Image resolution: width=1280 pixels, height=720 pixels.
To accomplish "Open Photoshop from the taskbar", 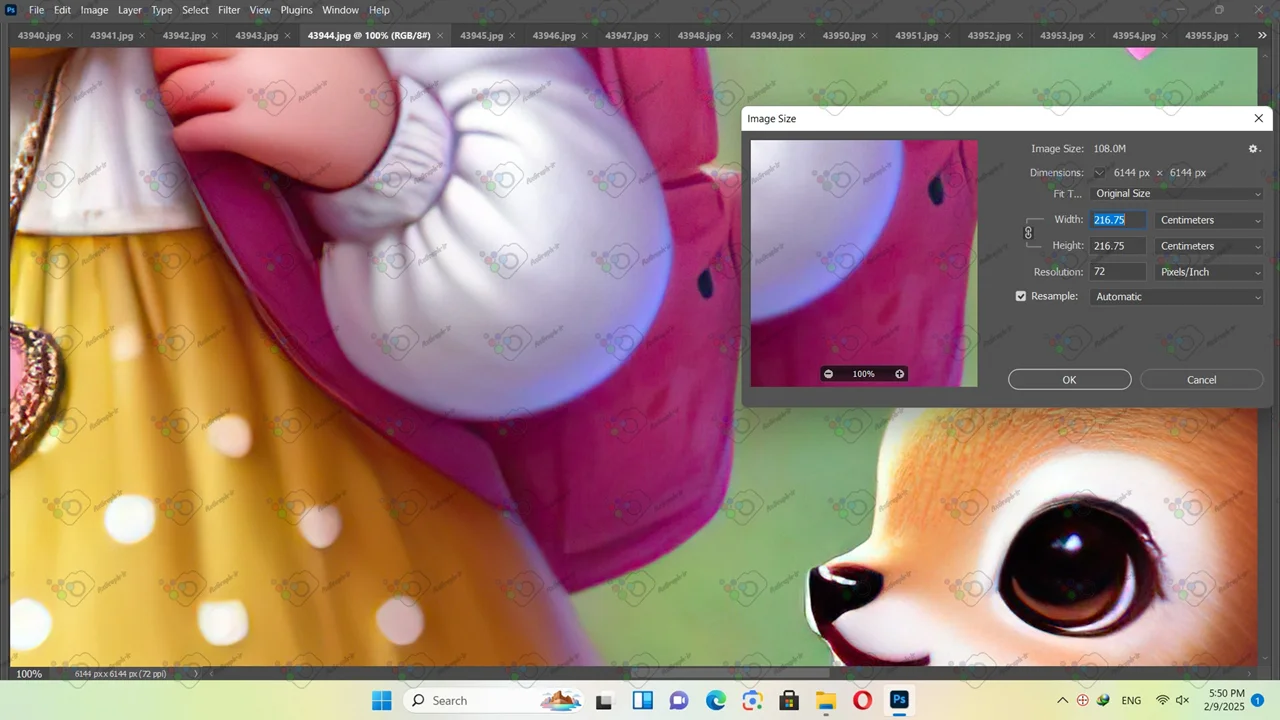I will coord(899,700).
